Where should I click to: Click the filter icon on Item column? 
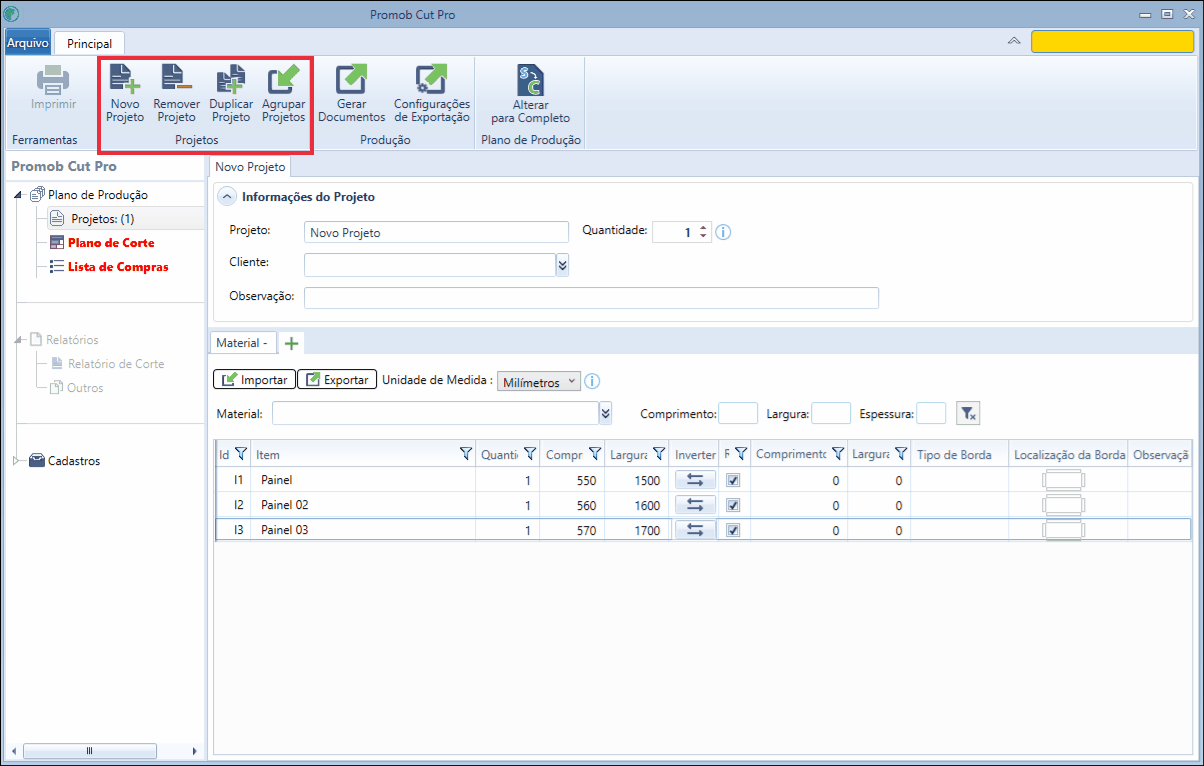tap(466, 454)
